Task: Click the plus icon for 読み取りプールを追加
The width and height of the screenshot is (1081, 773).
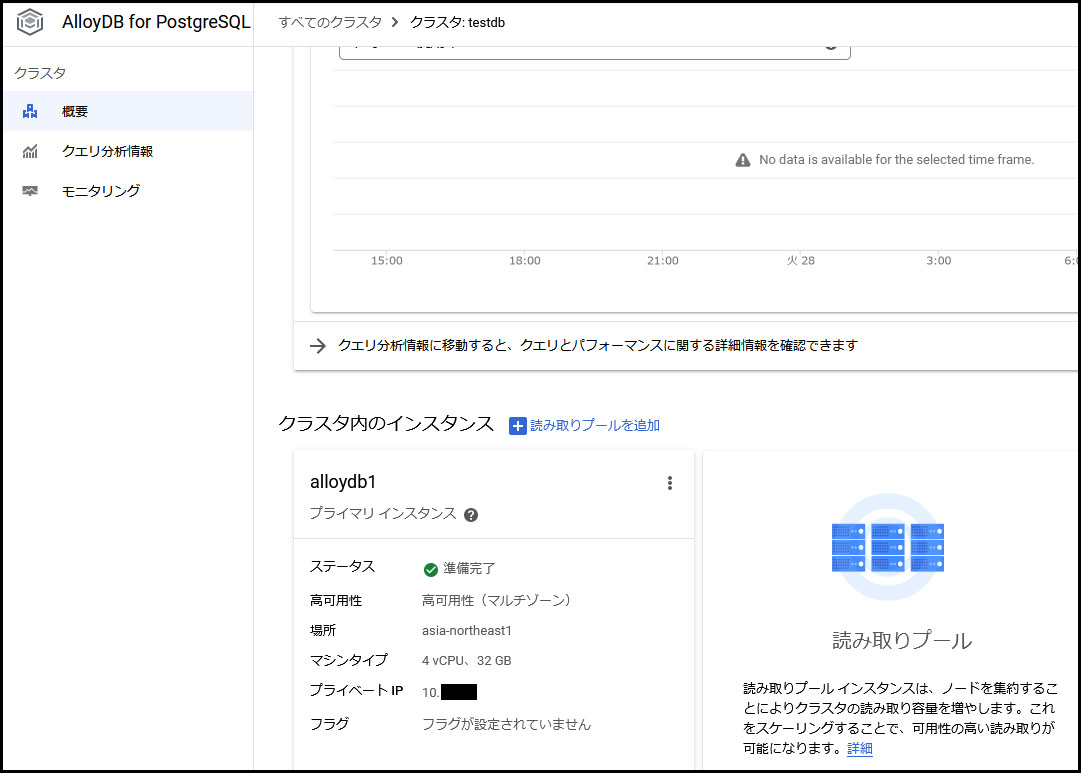Action: tap(518, 426)
